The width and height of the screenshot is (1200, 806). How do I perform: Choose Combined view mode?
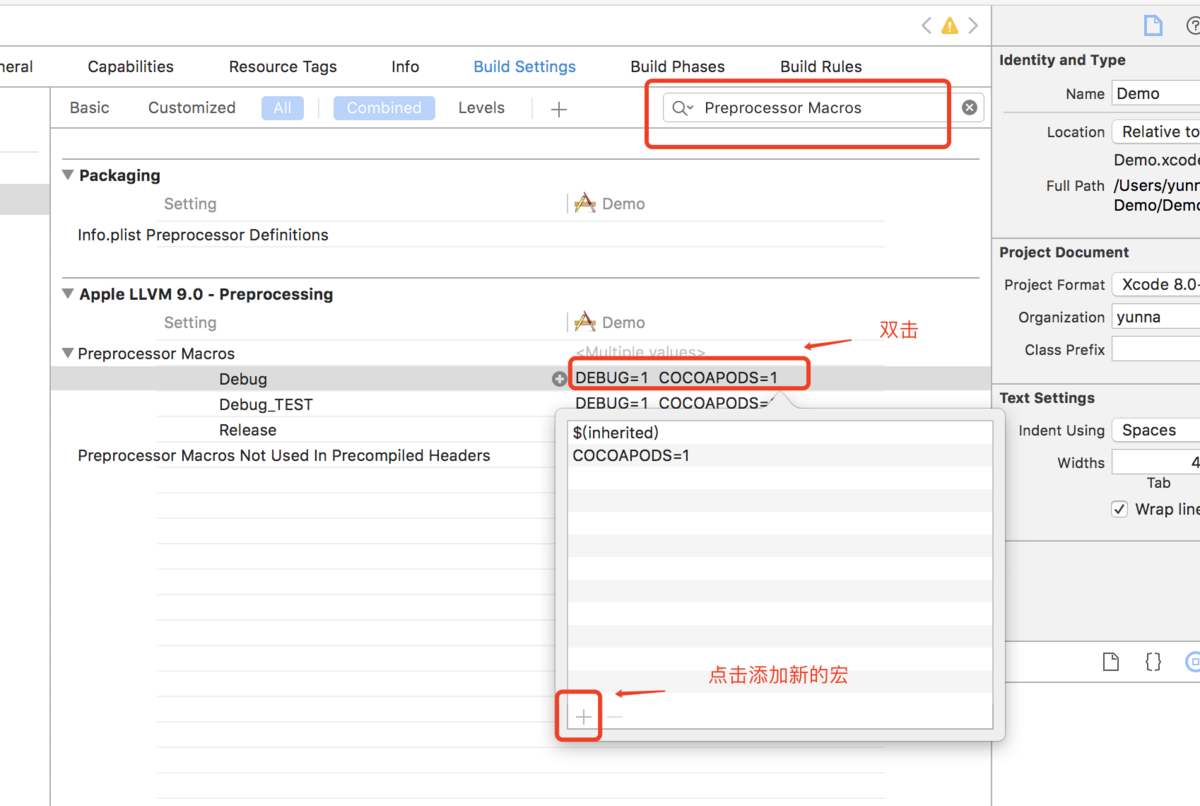point(384,108)
